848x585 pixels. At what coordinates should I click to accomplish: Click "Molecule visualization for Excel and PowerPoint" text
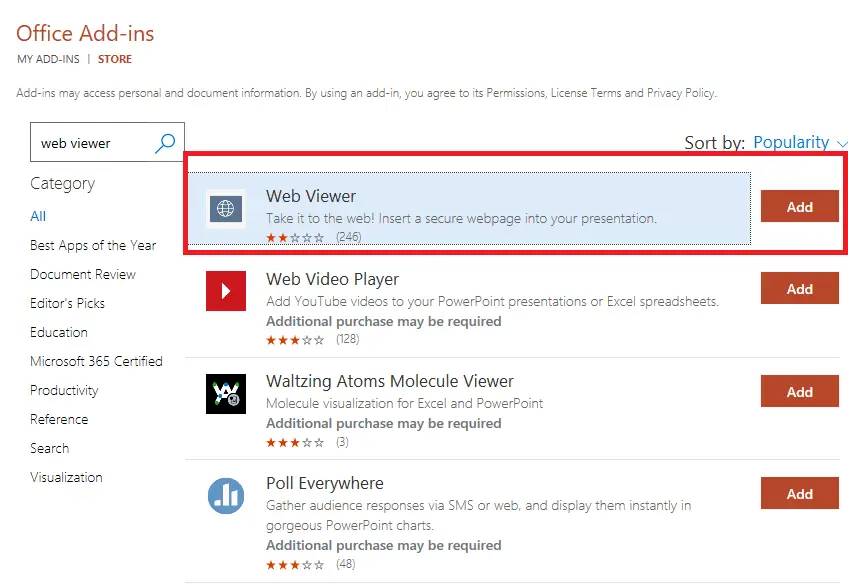click(405, 403)
